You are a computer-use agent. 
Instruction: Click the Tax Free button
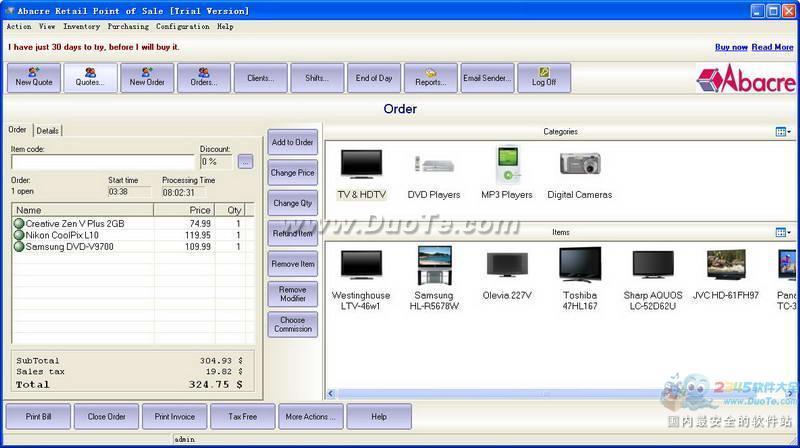(x=243, y=416)
